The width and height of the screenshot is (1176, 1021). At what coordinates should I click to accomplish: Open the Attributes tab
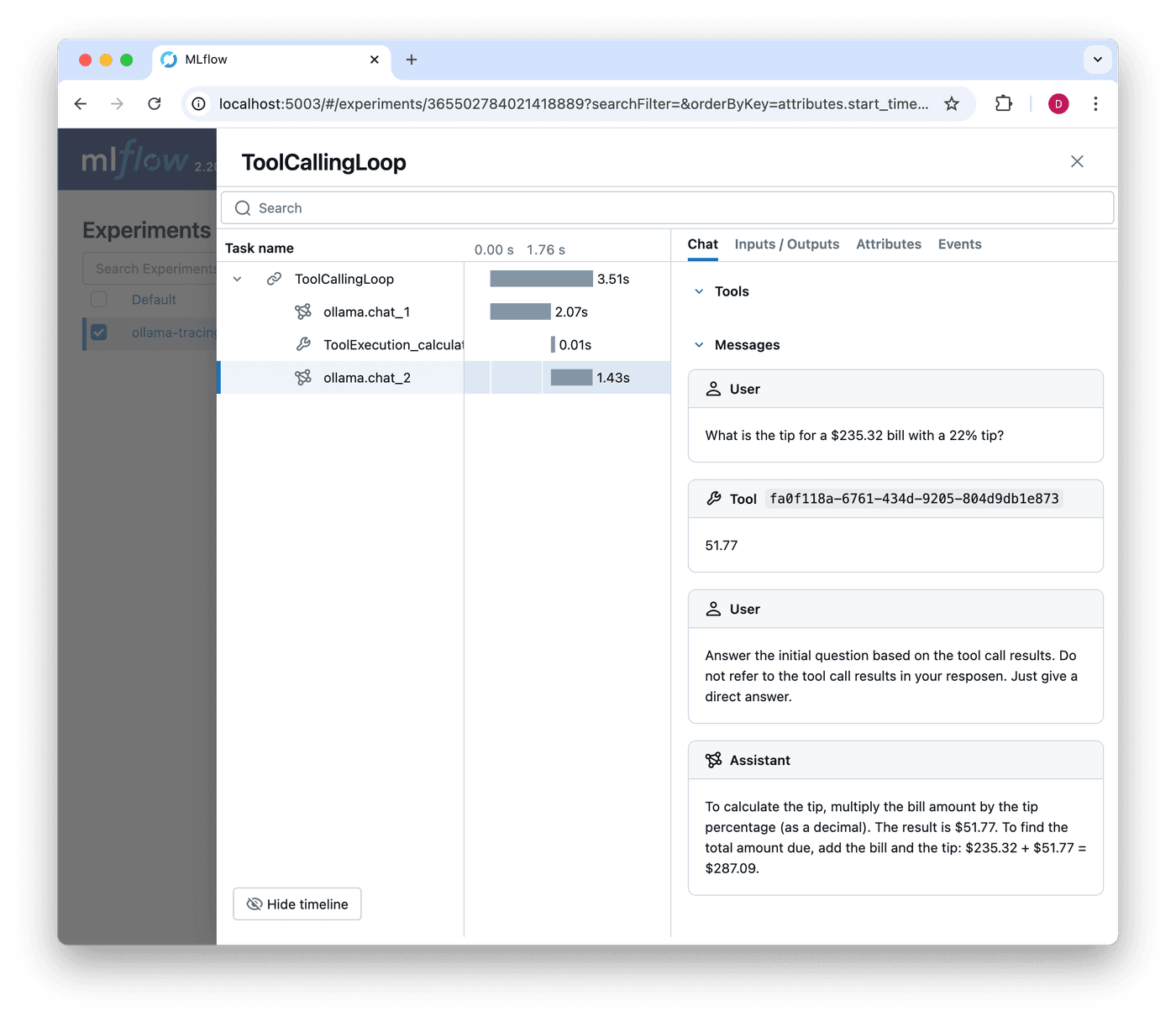(x=888, y=244)
